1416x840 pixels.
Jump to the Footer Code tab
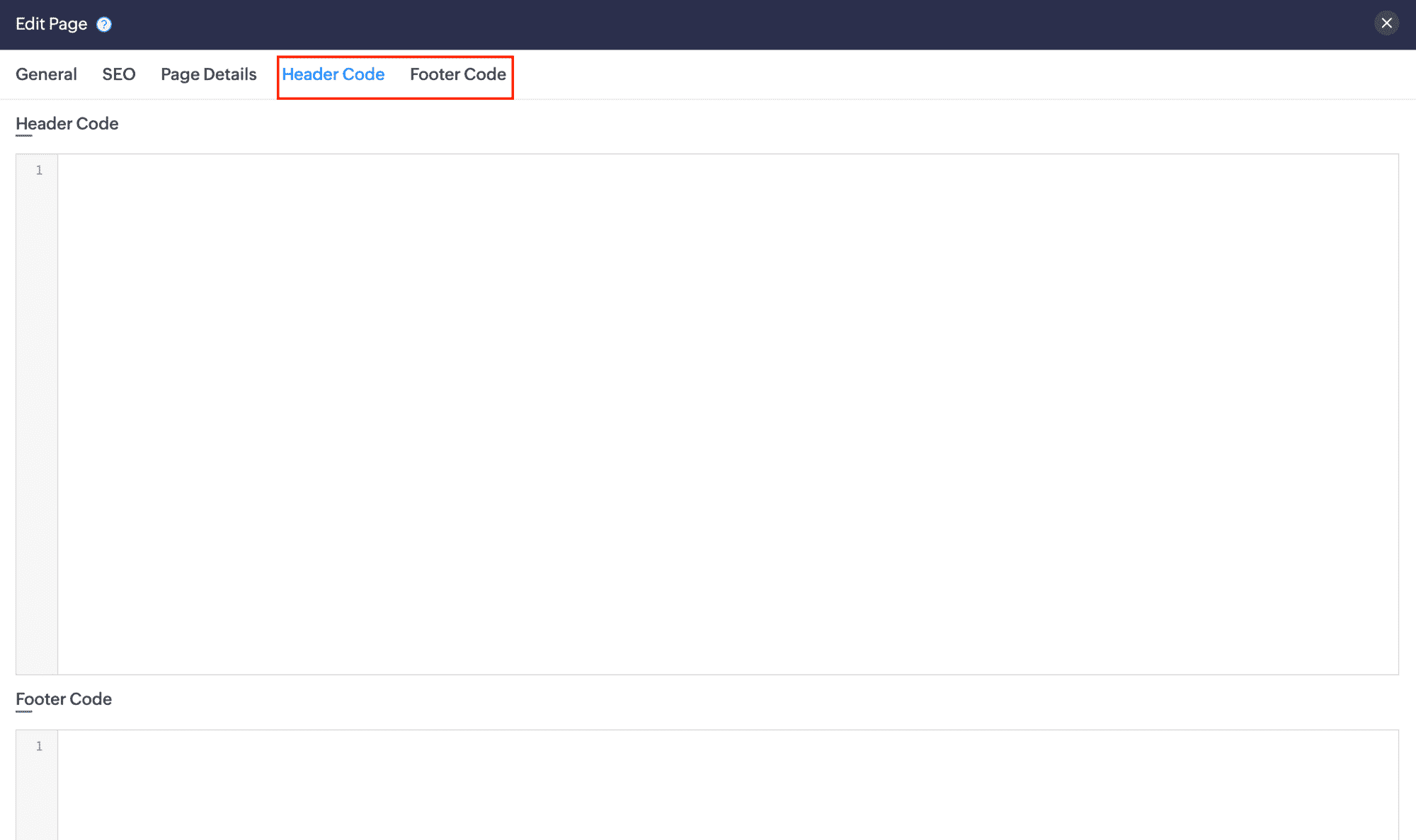click(x=457, y=74)
